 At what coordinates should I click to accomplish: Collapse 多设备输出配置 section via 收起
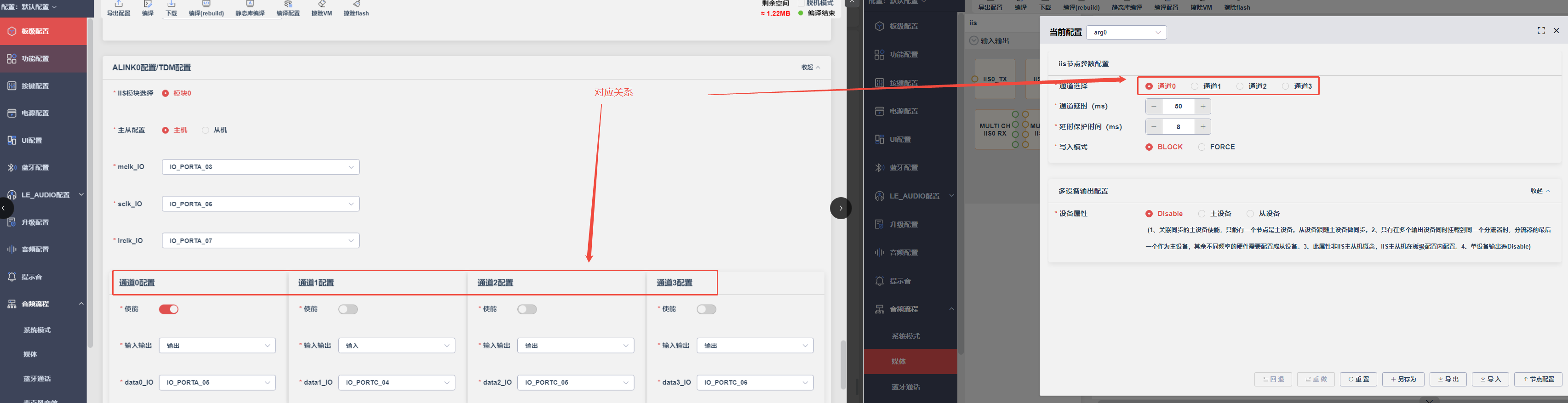point(1540,191)
